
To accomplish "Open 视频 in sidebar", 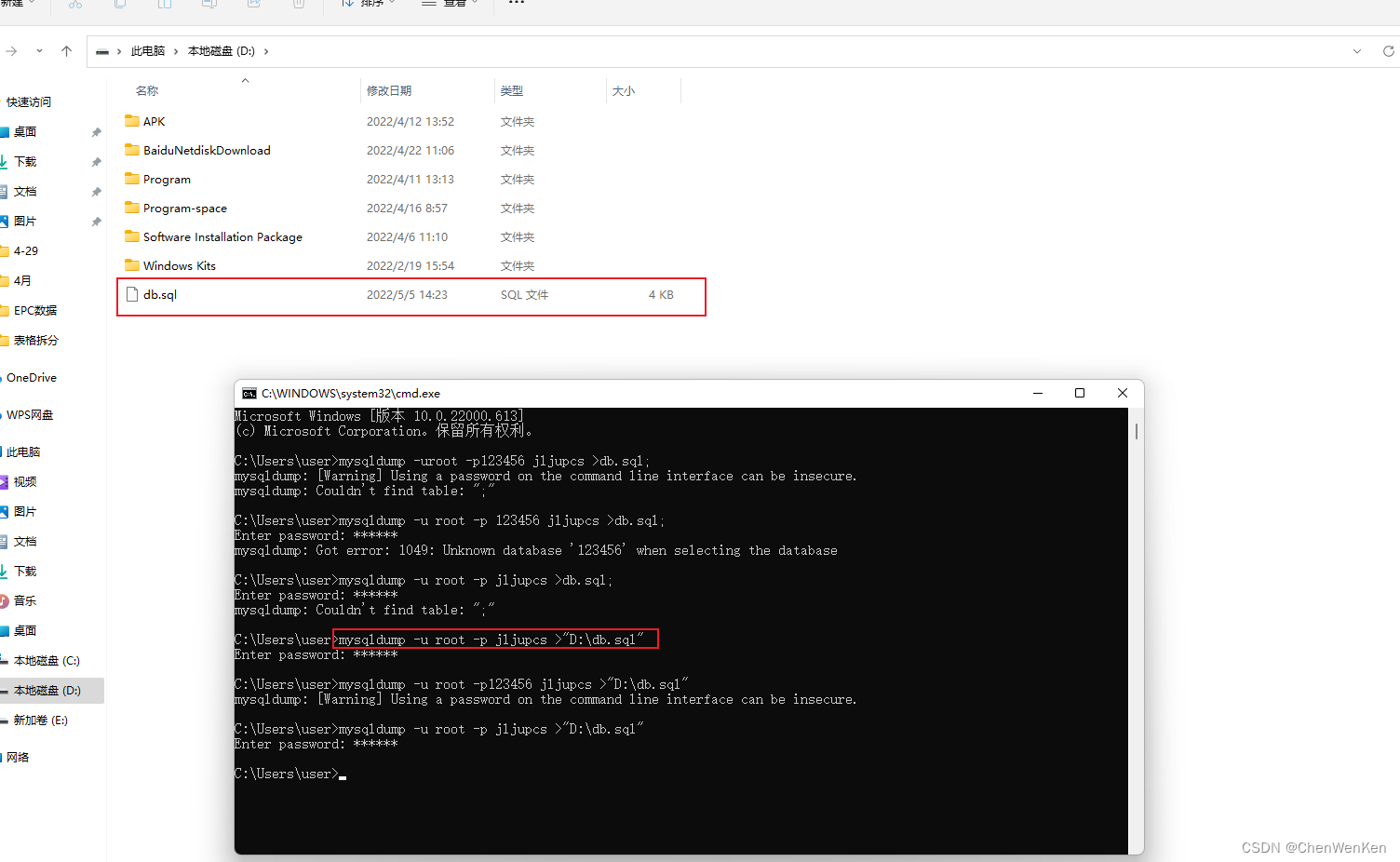I will pos(25,482).
